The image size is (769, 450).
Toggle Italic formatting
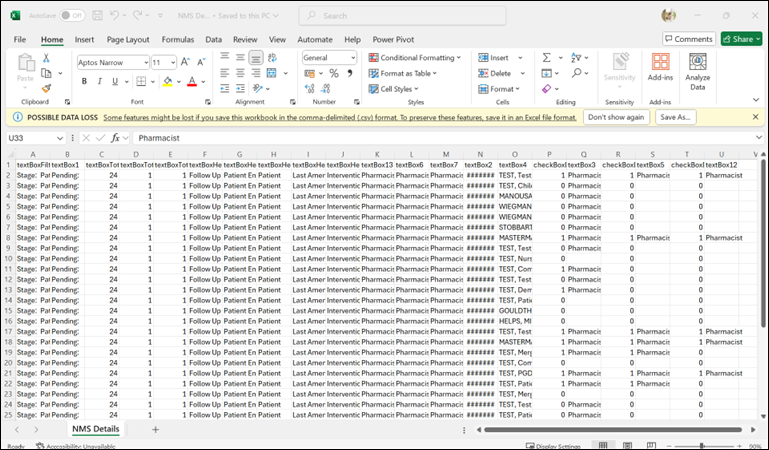100,81
